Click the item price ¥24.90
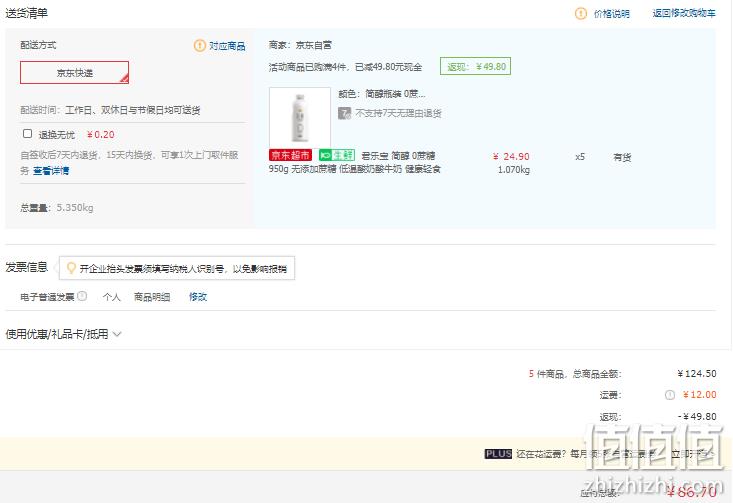The width and height of the screenshot is (733, 503). (x=511, y=157)
